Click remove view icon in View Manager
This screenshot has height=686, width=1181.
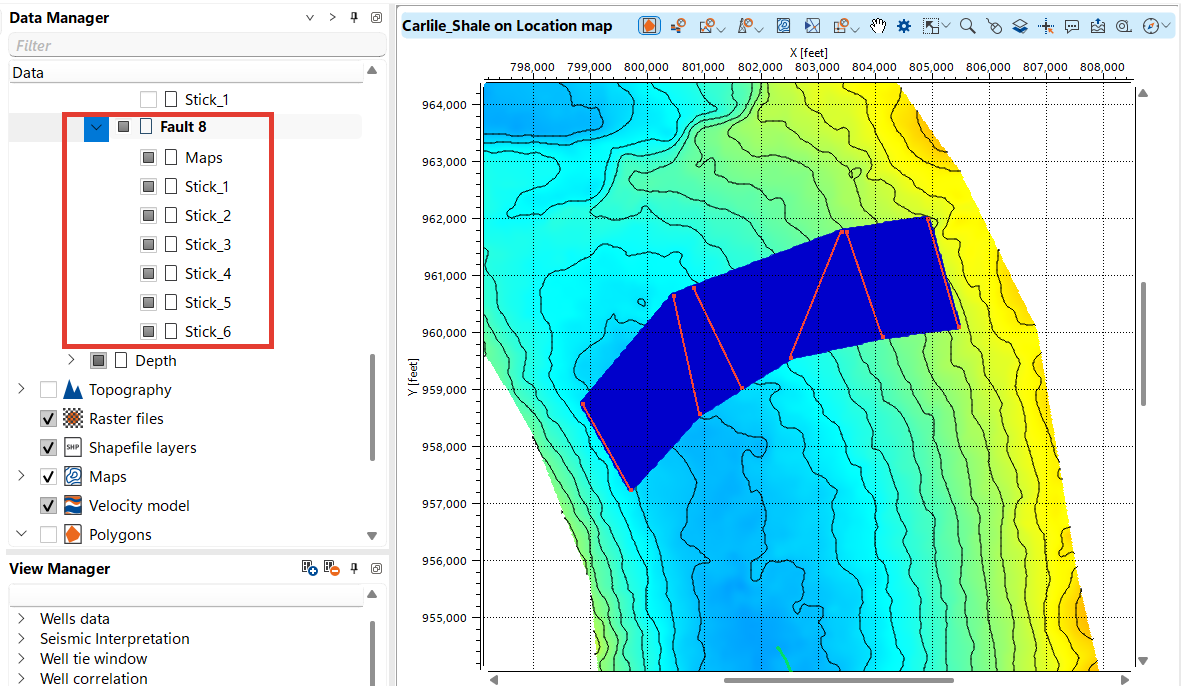pyautogui.click(x=333, y=568)
